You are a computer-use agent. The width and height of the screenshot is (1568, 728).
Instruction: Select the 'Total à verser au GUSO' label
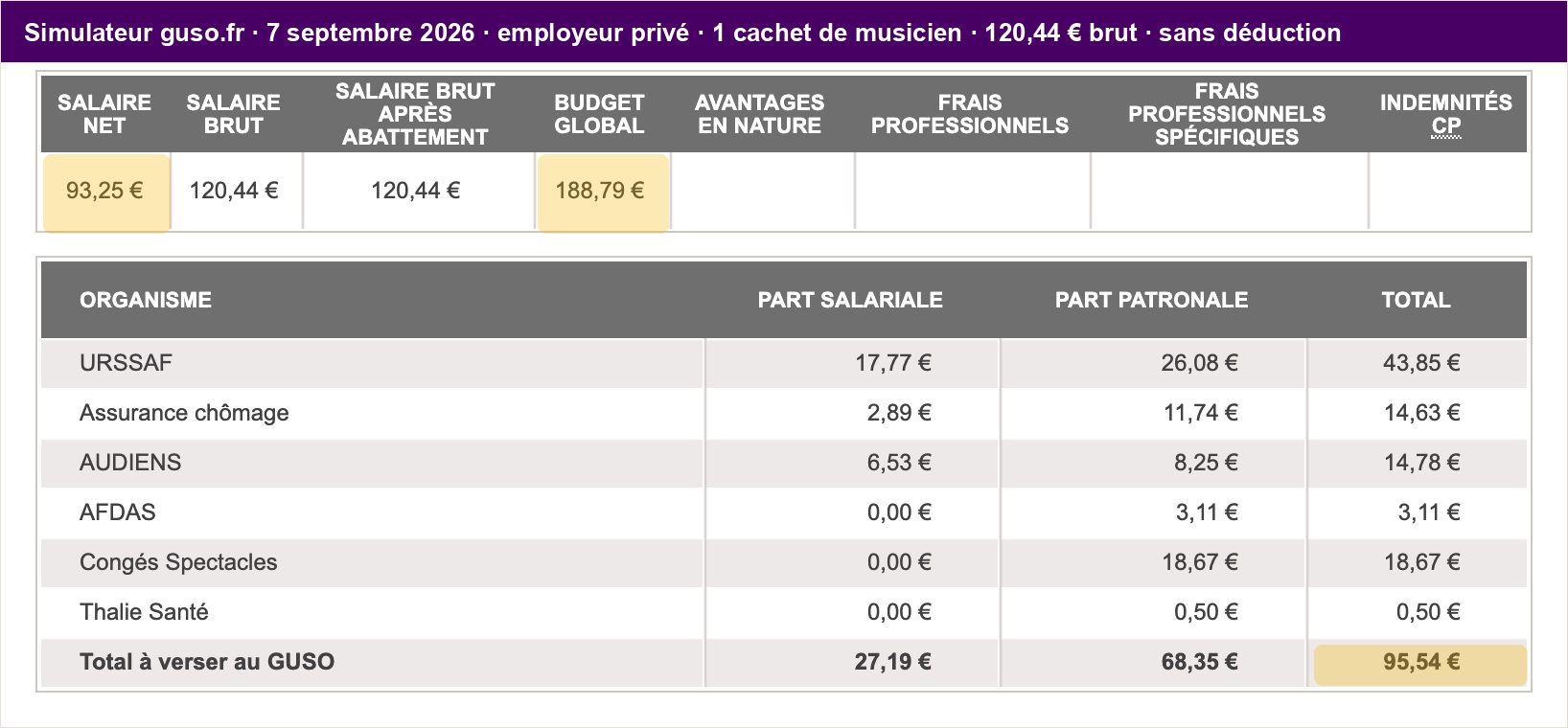click(x=207, y=662)
